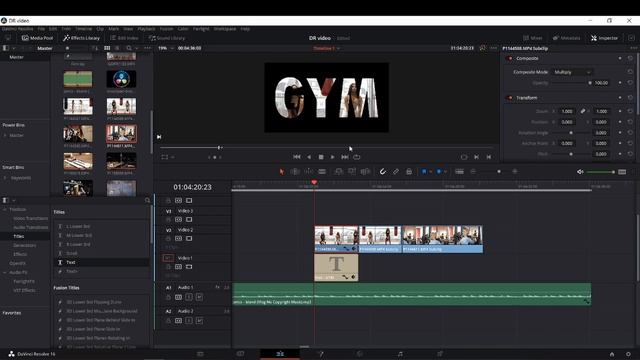Image resolution: width=640 pixels, height=360 pixels.
Task: Click the Stop playback button
Action: [321, 157]
